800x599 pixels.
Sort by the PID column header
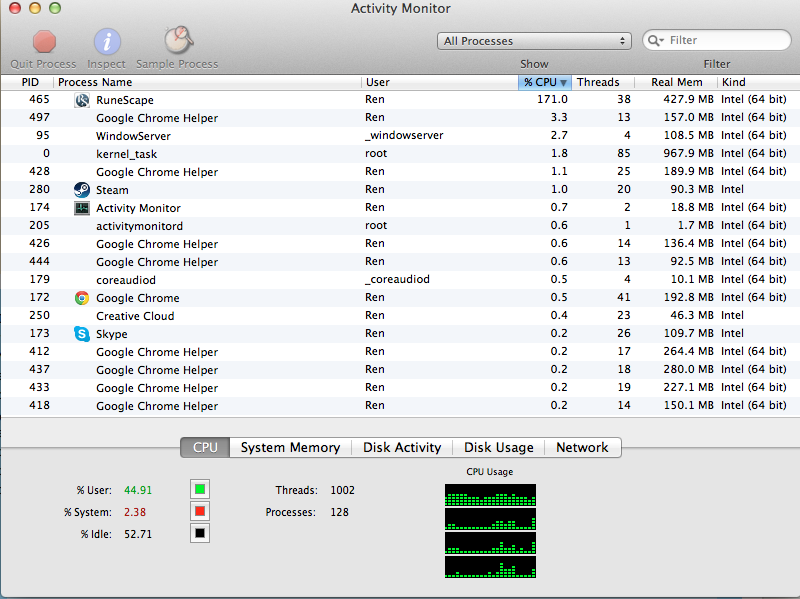28,82
